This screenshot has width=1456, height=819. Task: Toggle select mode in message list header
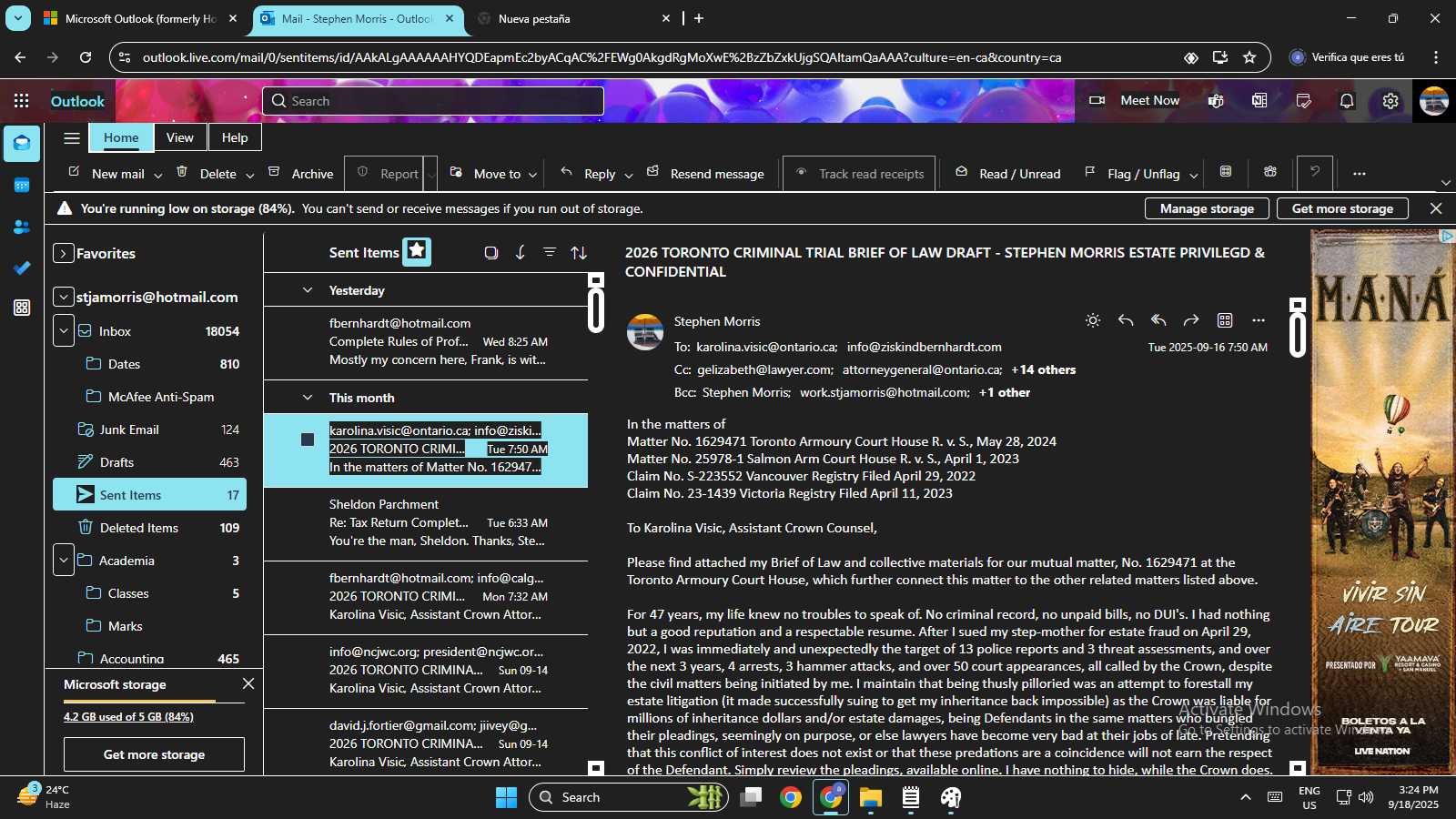[490, 252]
